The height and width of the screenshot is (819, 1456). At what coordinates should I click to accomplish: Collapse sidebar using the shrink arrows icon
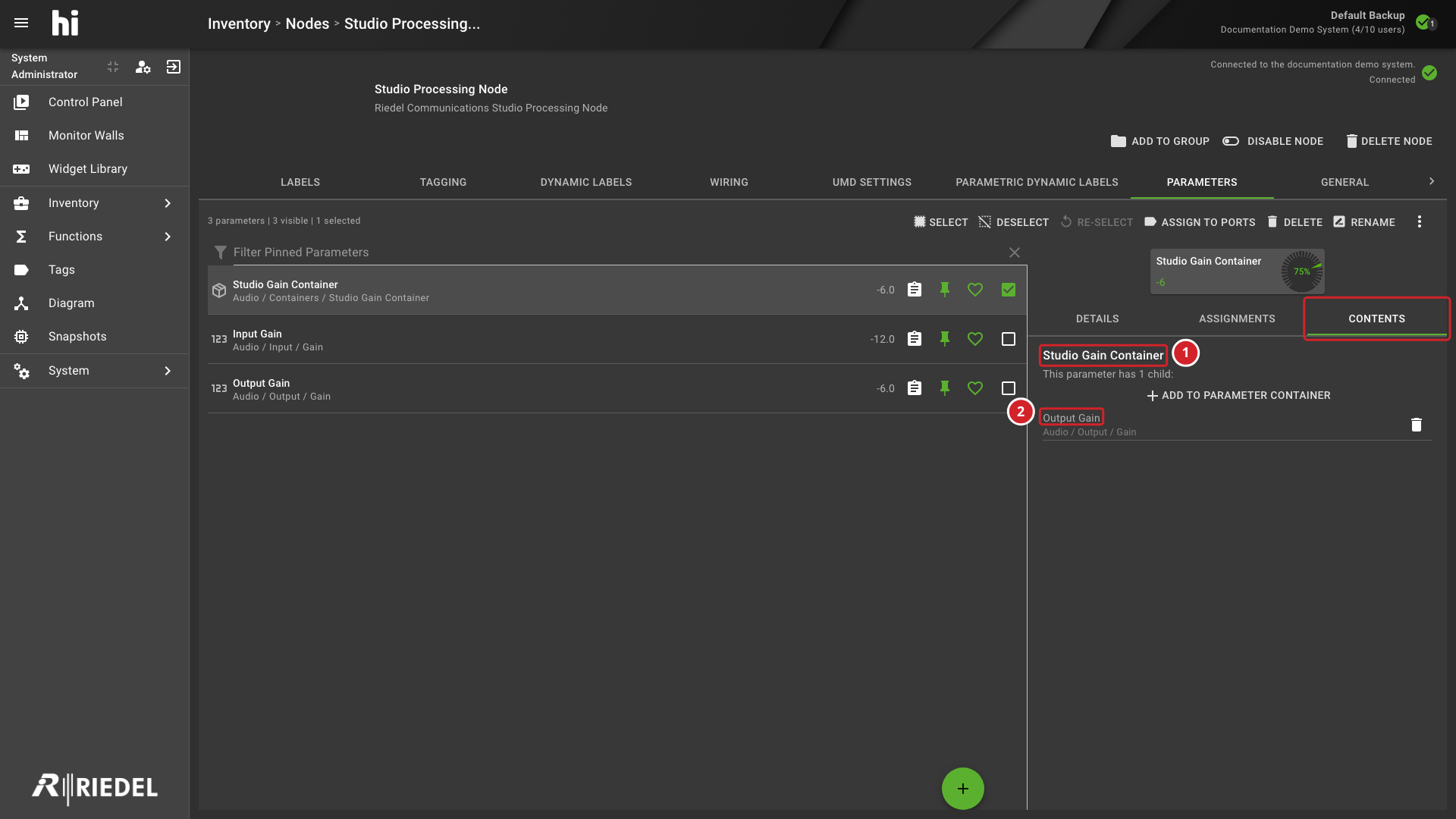point(113,67)
